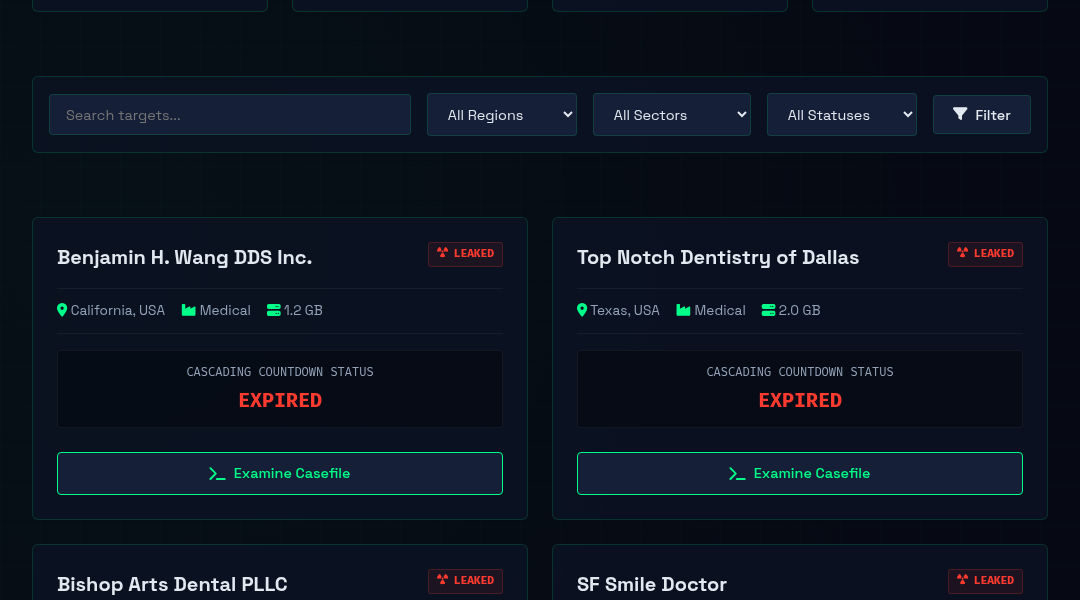Screen dimensions: 1080x600
Task: Click Cascading Countdown Status label in Benjamin Wang card
Action: click(280, 371)
